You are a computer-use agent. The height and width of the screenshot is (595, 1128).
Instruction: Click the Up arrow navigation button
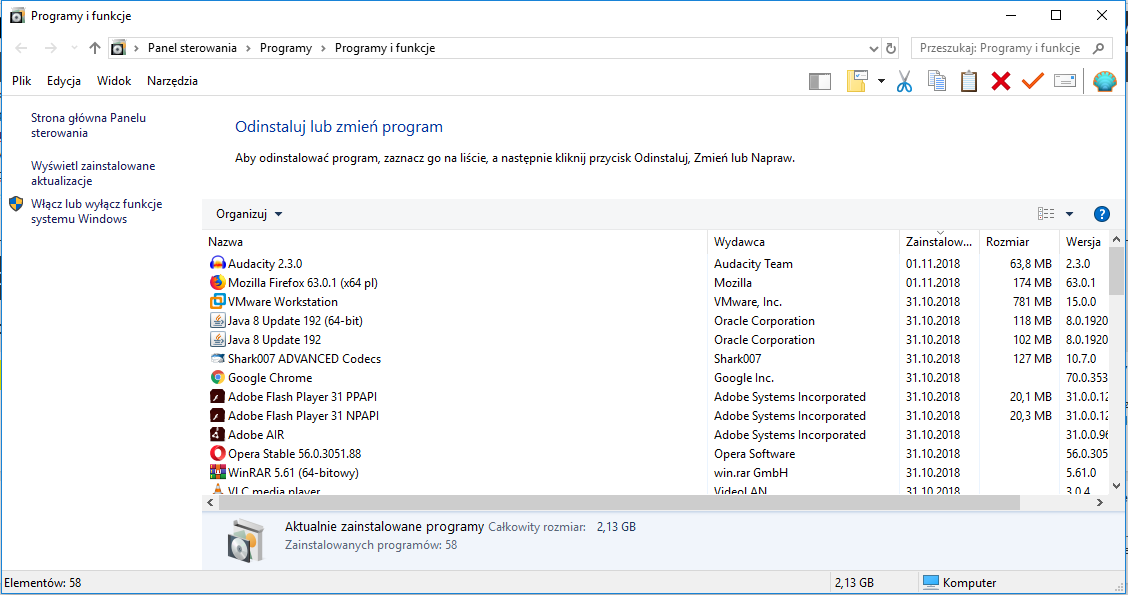coord(95,48)
